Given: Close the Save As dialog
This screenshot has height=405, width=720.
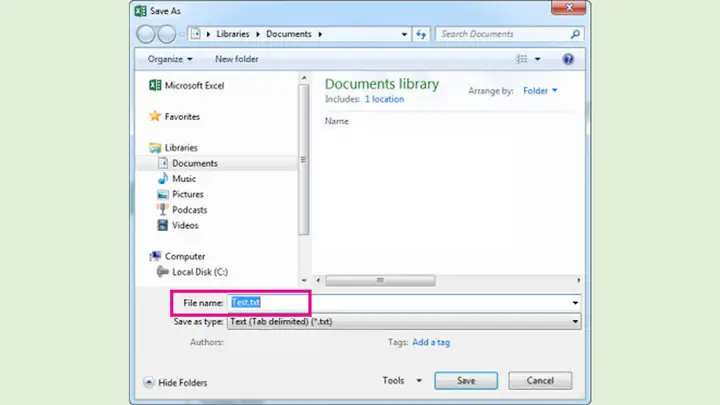Looking at the screenshot, I should tap(568, 7).
